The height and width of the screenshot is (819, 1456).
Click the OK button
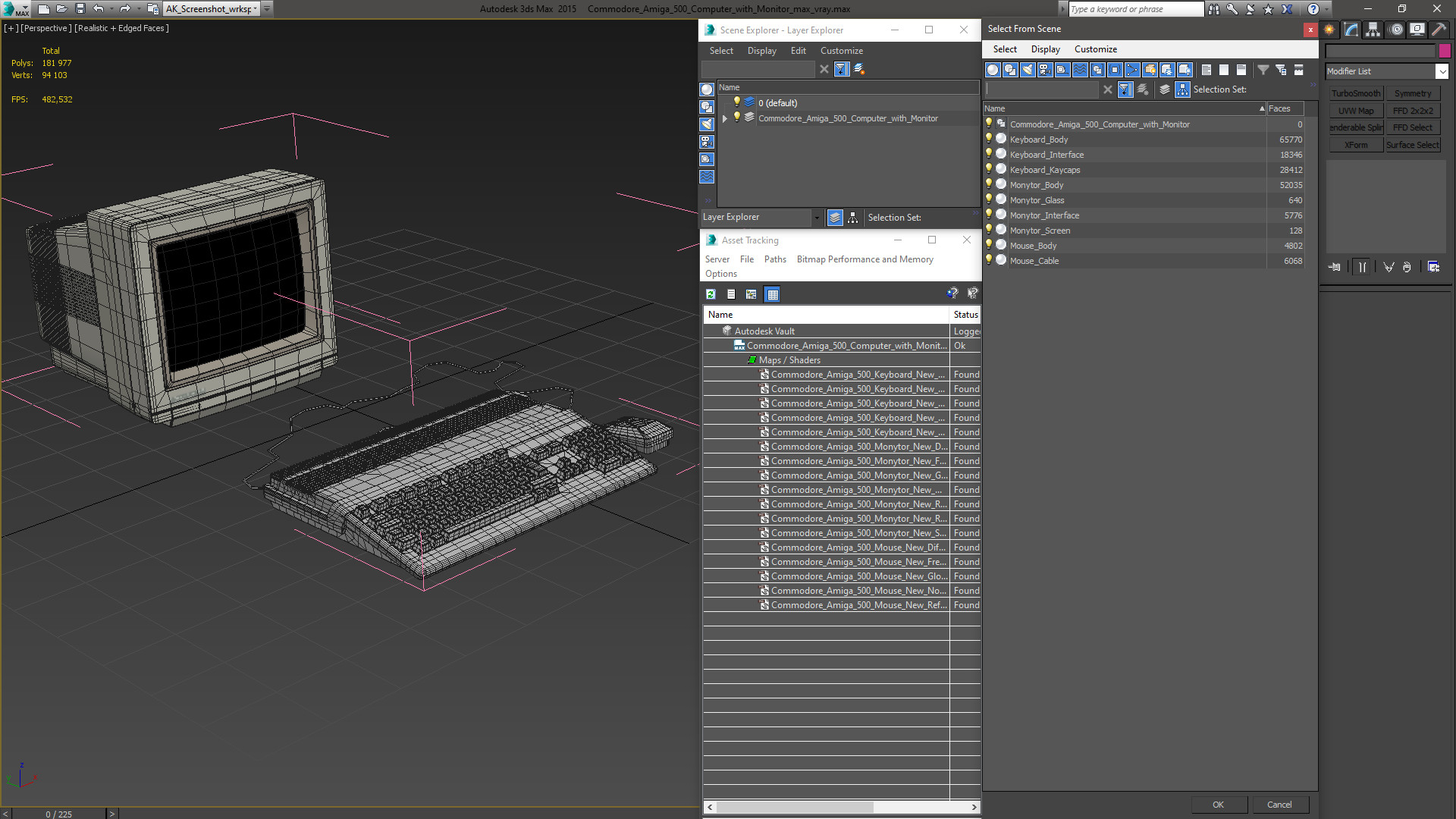(x=1218, y=805)
